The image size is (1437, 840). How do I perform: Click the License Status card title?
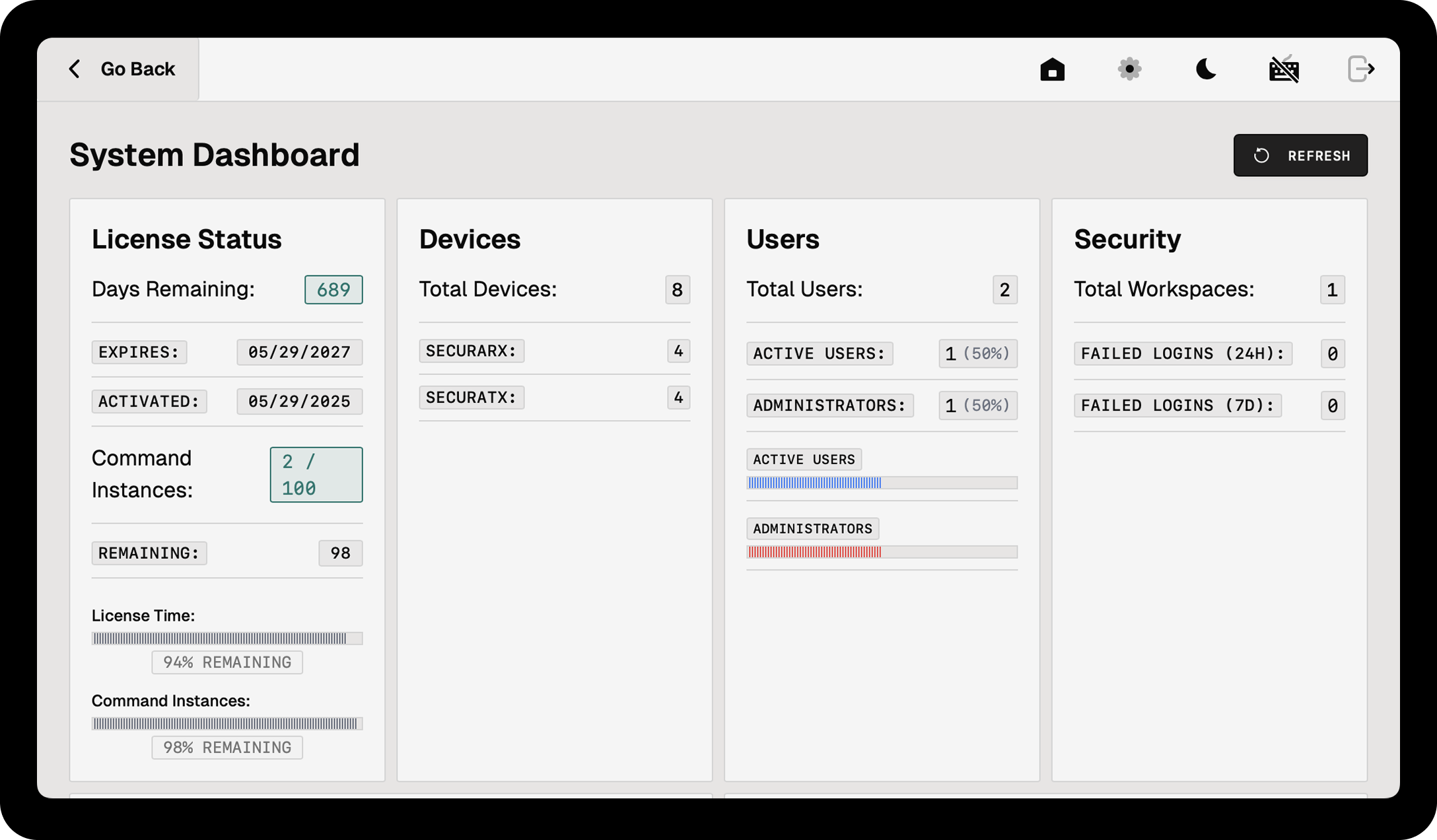(187, 239)
